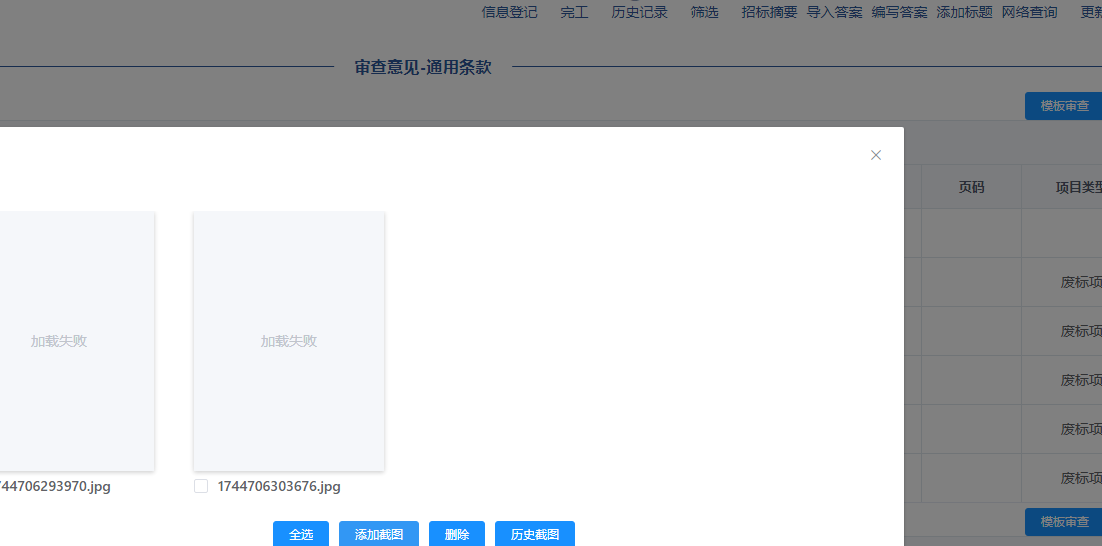Screen dimensions: 1102x546
Task: Open 网络查询 in the top menu
Action: (x=1030, y=12)
